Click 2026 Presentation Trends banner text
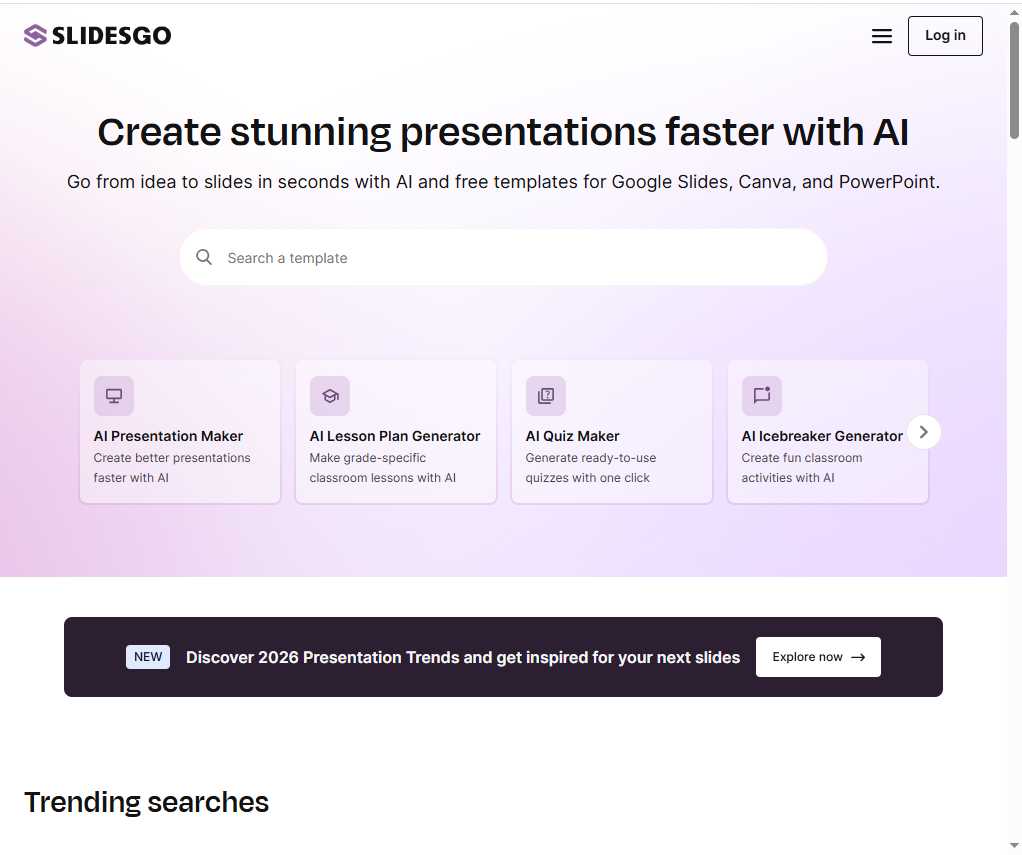This screenshot has height=855, width=1022. point(462,657)
